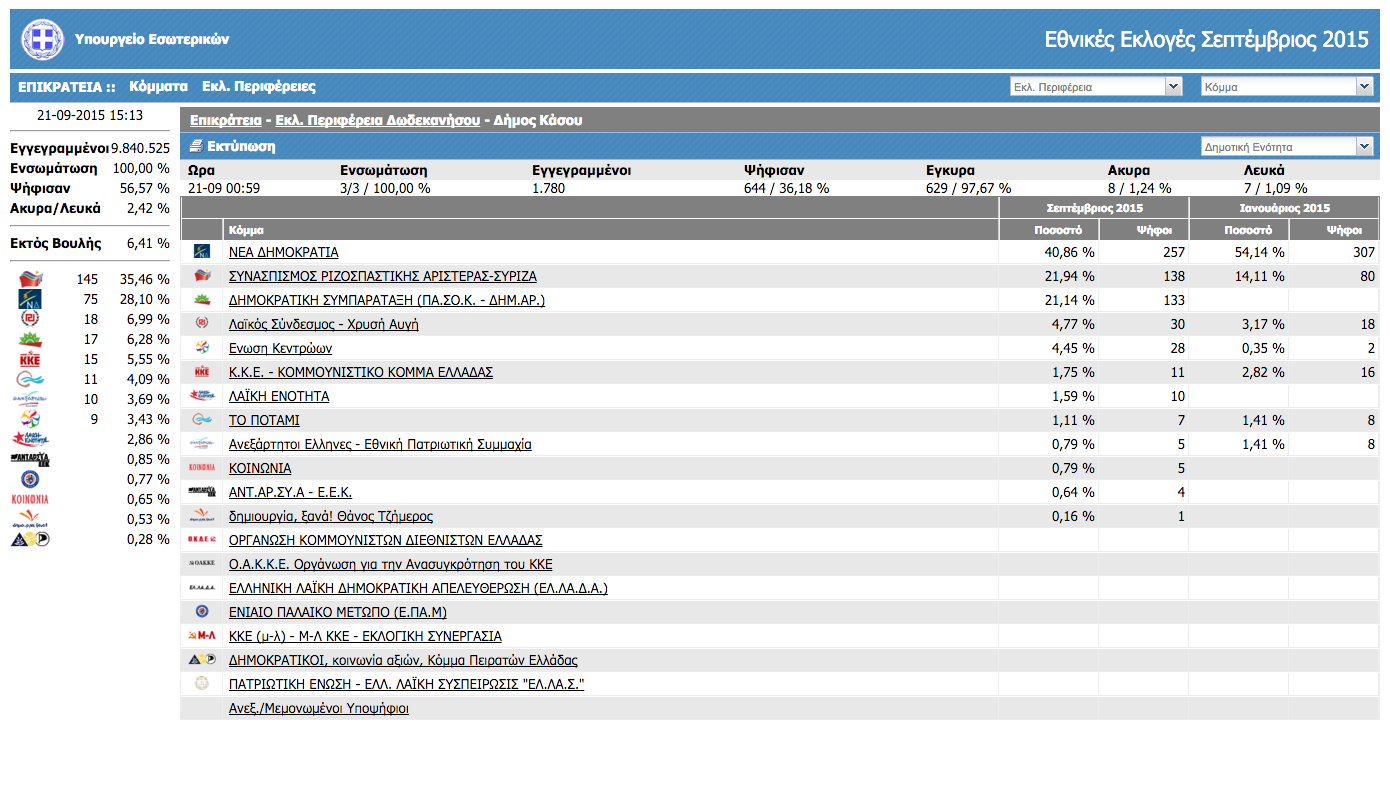Open the ΕΝΙΑΙΟ ΠΑΛΛΑΪΚΟ ΜΕΤΩΠΟ (Ε.ΠΑ.Μ) link
The height and width of the screenshot is (794, 1390).
[x=338, y=612]
